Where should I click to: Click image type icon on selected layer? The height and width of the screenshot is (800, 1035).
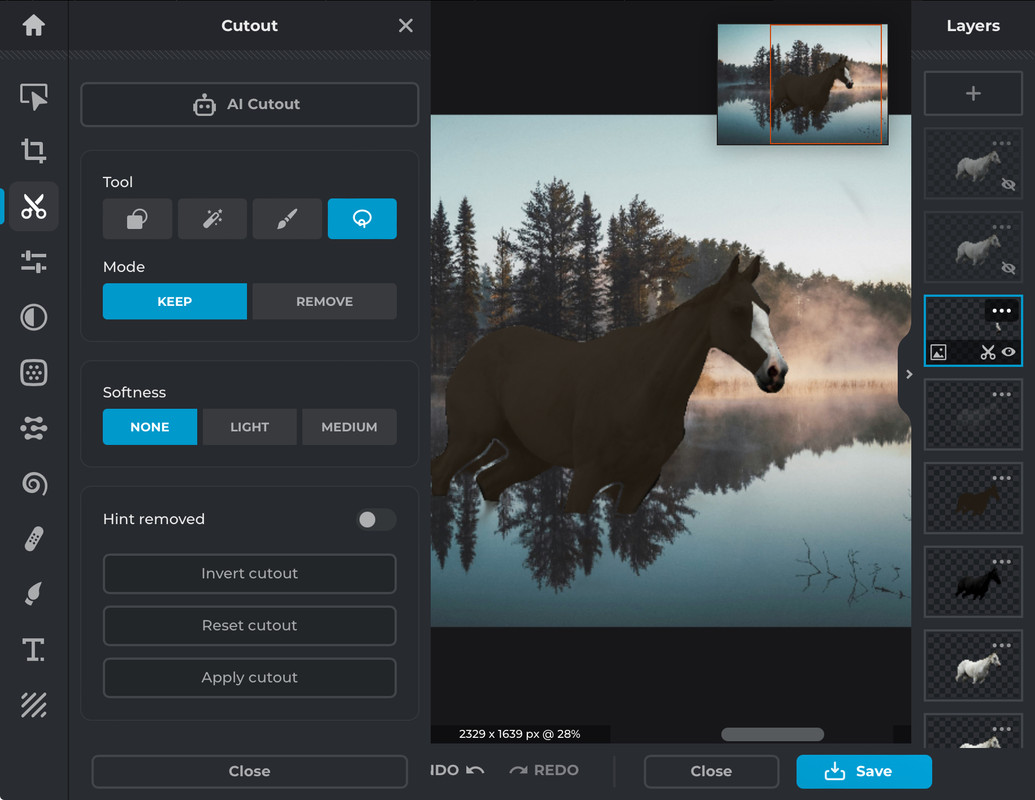coord(938,352)
